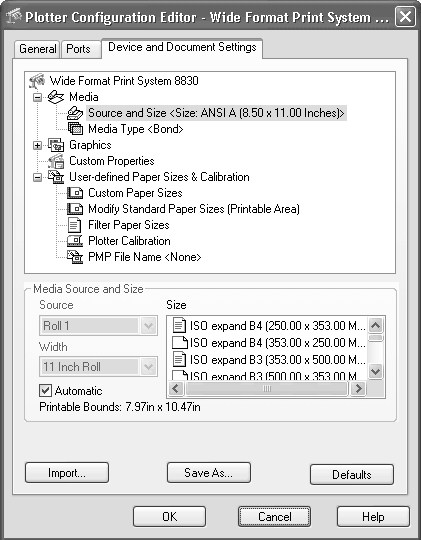Switch to the Ports tab
The image size is (421, 540).
point(79,49)
